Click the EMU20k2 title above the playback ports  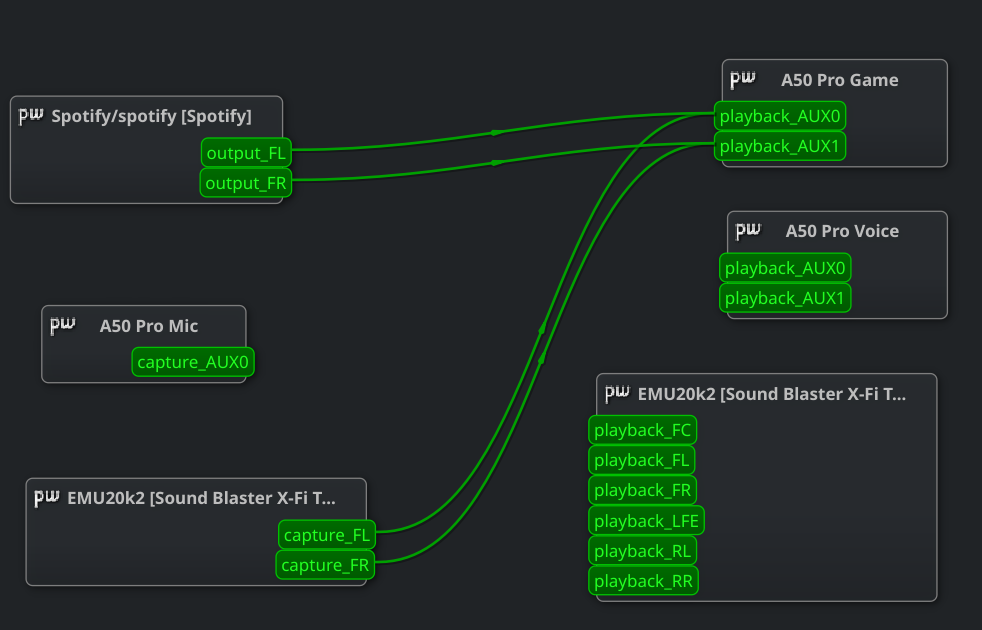tap(772, 394)
